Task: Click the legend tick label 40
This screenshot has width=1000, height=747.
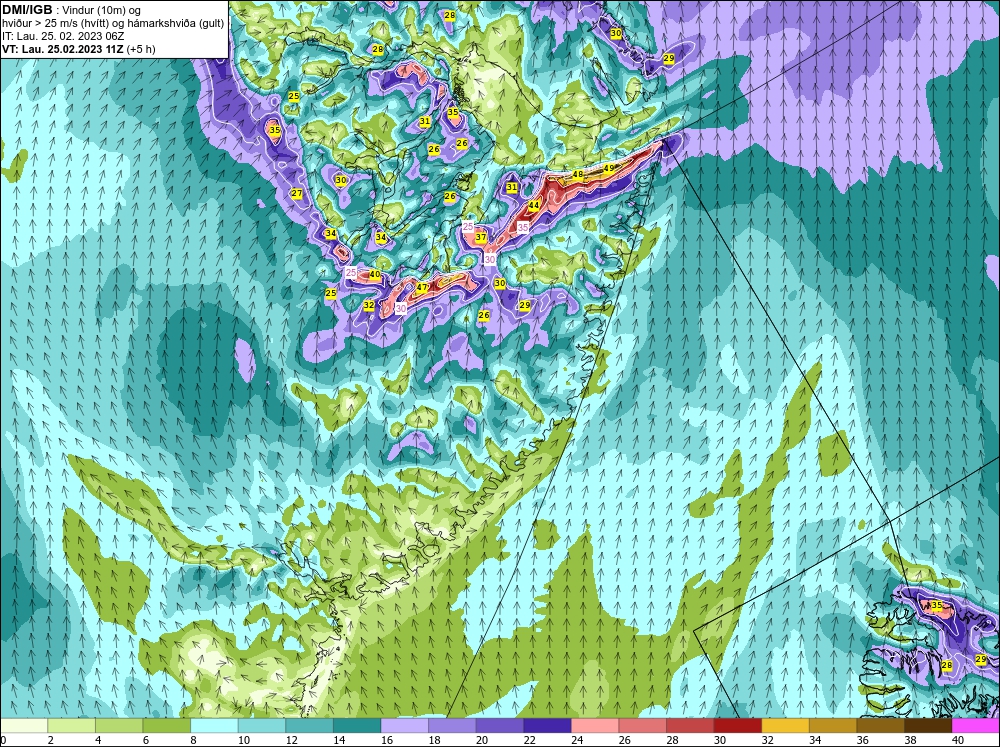Action: tap(957, 739)
